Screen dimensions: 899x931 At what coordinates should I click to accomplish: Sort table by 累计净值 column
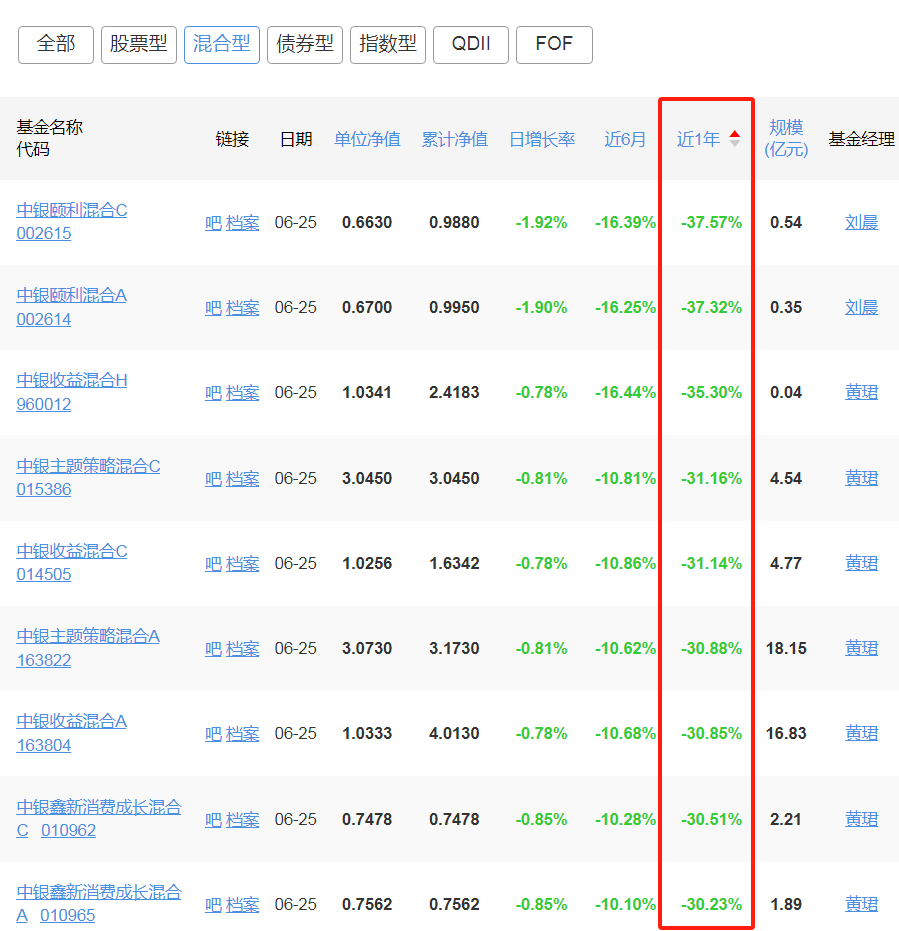pyautogui.click(x=455, y=139)
